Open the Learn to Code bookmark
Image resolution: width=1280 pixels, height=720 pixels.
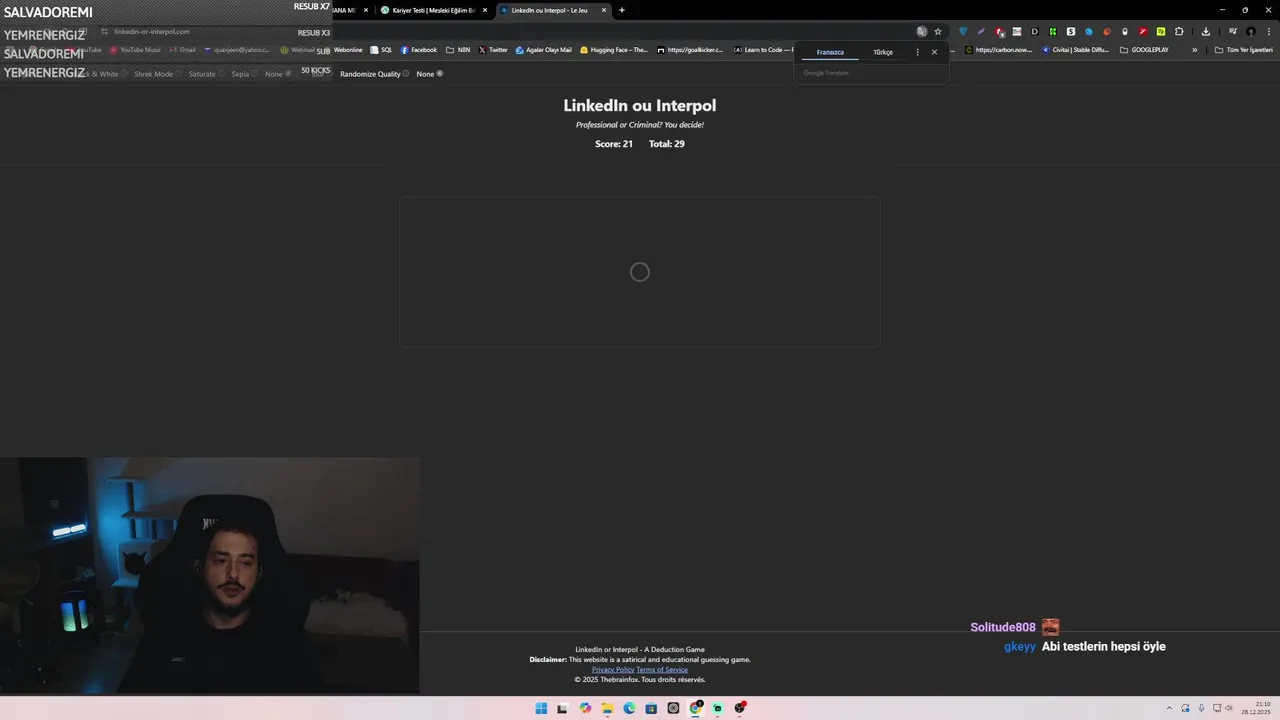coord(763,50)
